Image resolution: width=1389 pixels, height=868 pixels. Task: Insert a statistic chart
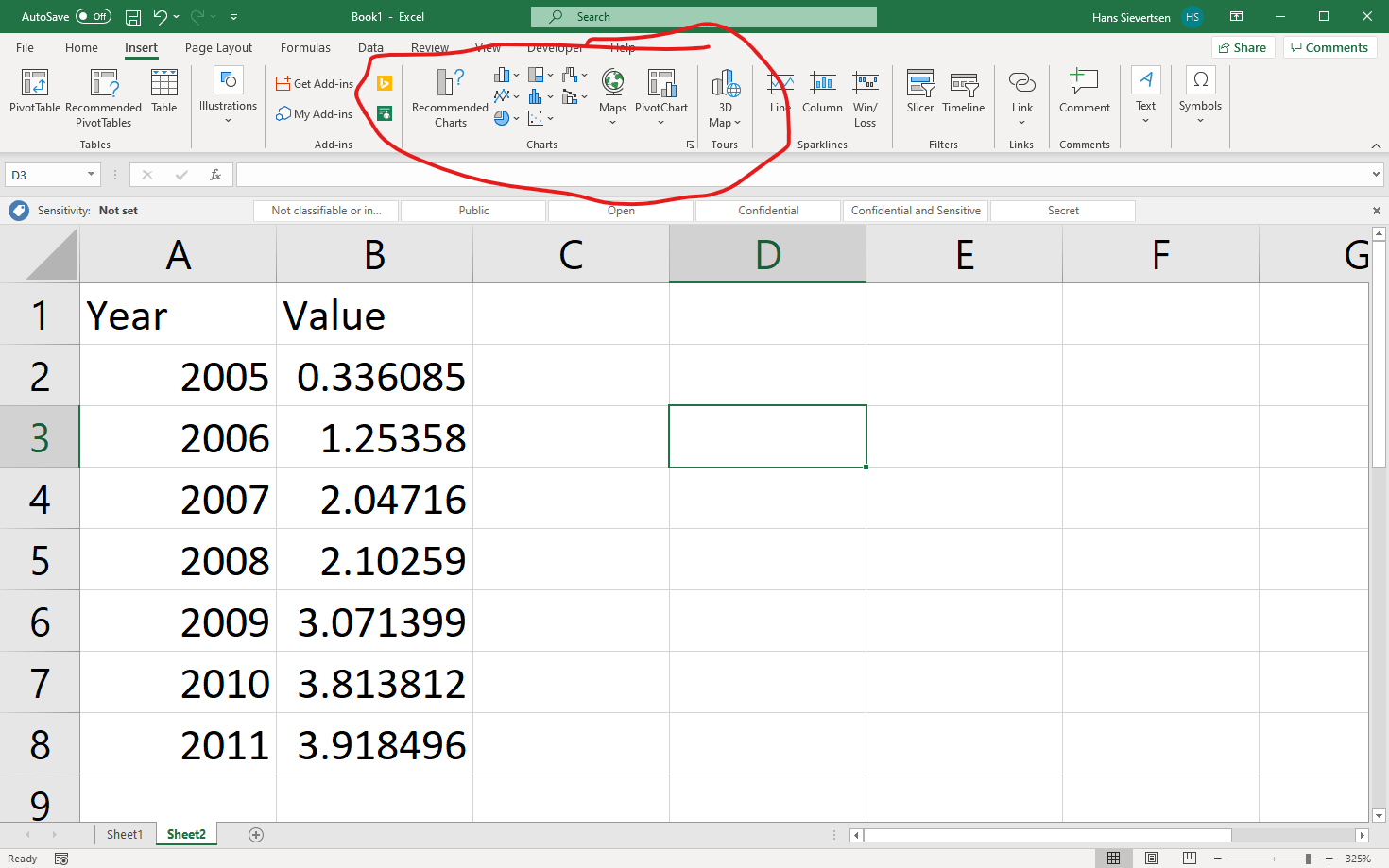tap(540, 95)
